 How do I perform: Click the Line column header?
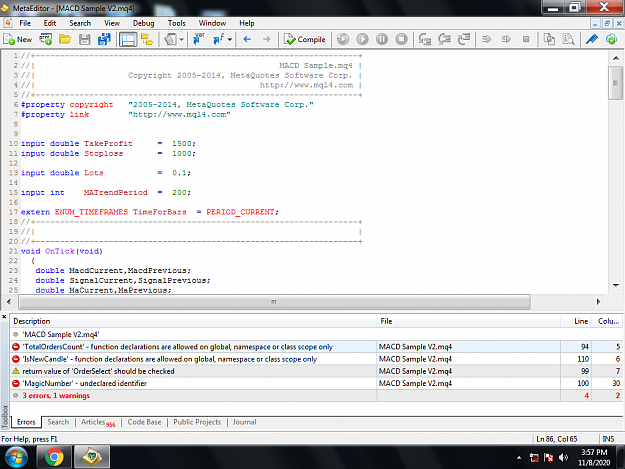click(x=576, y=321)
